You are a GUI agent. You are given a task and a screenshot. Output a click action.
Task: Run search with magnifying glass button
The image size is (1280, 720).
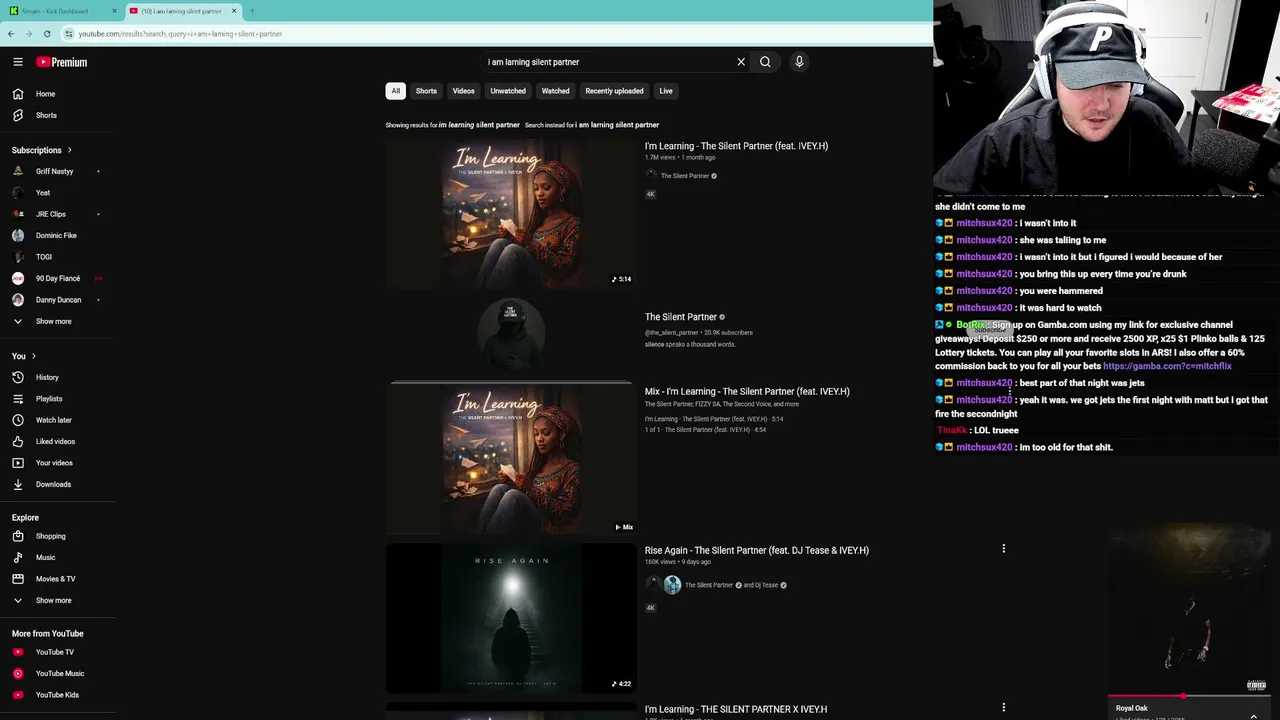click(765, 62)
